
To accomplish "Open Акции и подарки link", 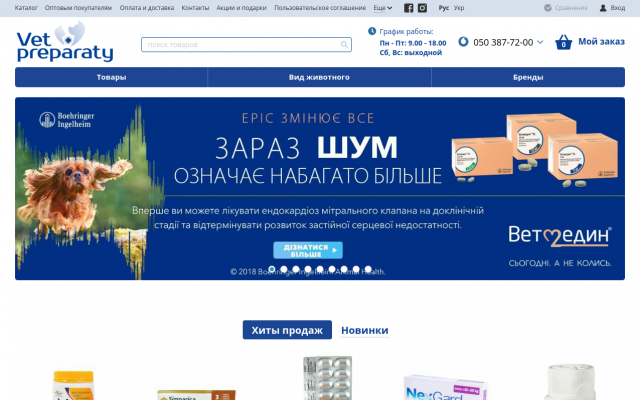I will [241, 8].
